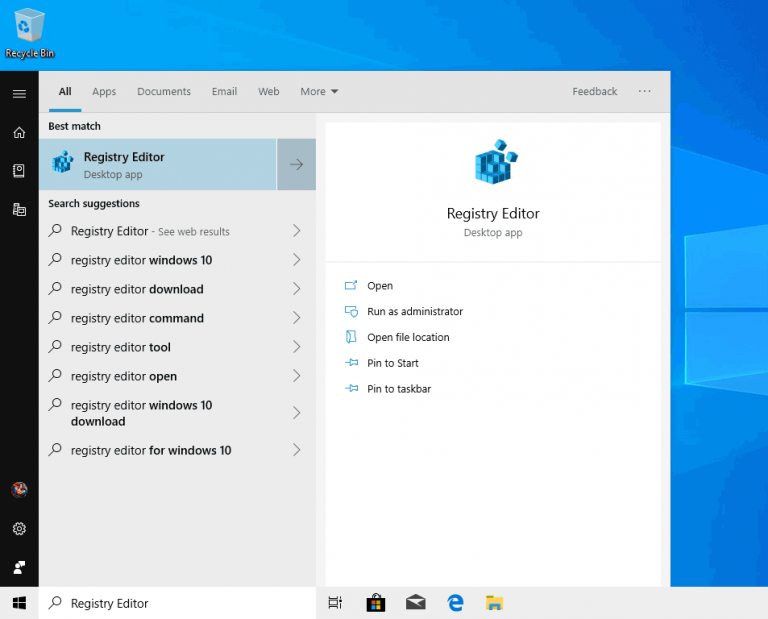Click the Task View taskbar icon
The image size is (768, 619).
tap(335, 603)
